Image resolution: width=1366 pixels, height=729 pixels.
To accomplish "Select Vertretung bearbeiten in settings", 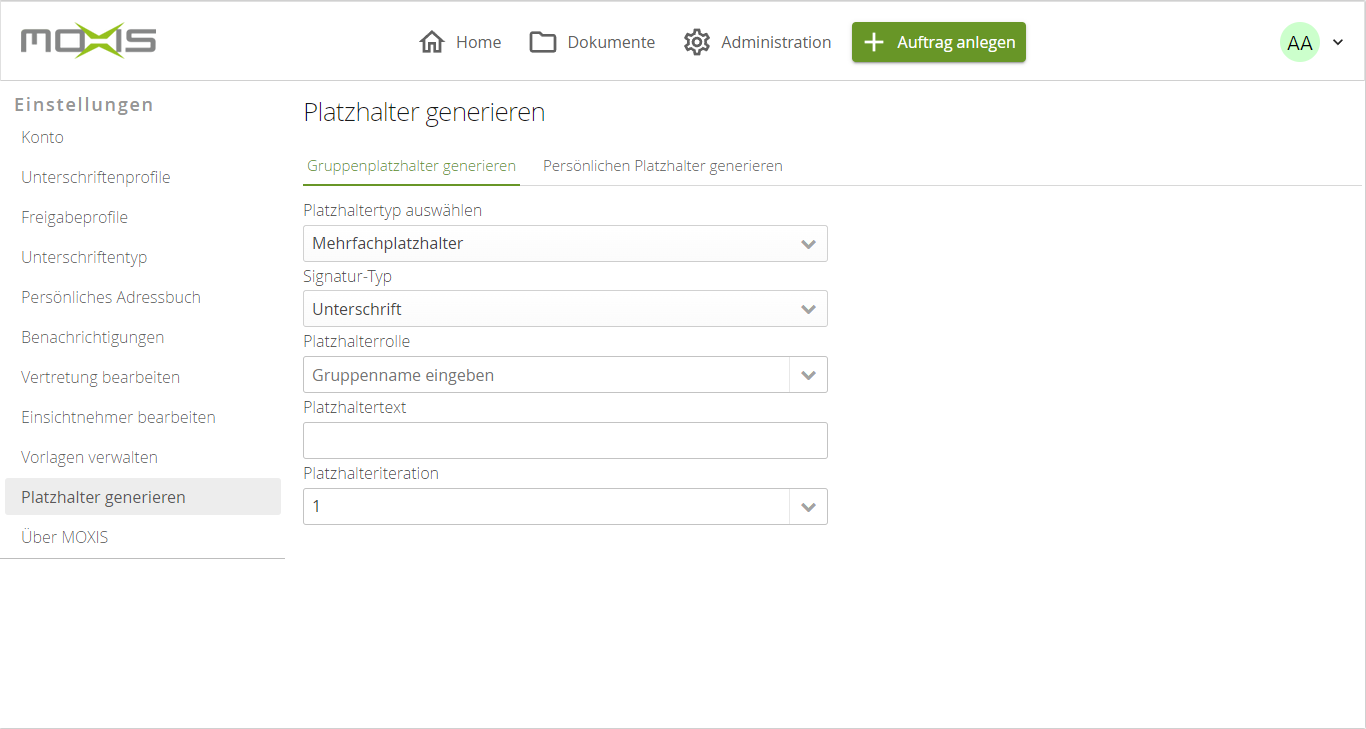I will pyautogui.click(x=100, y=377).
